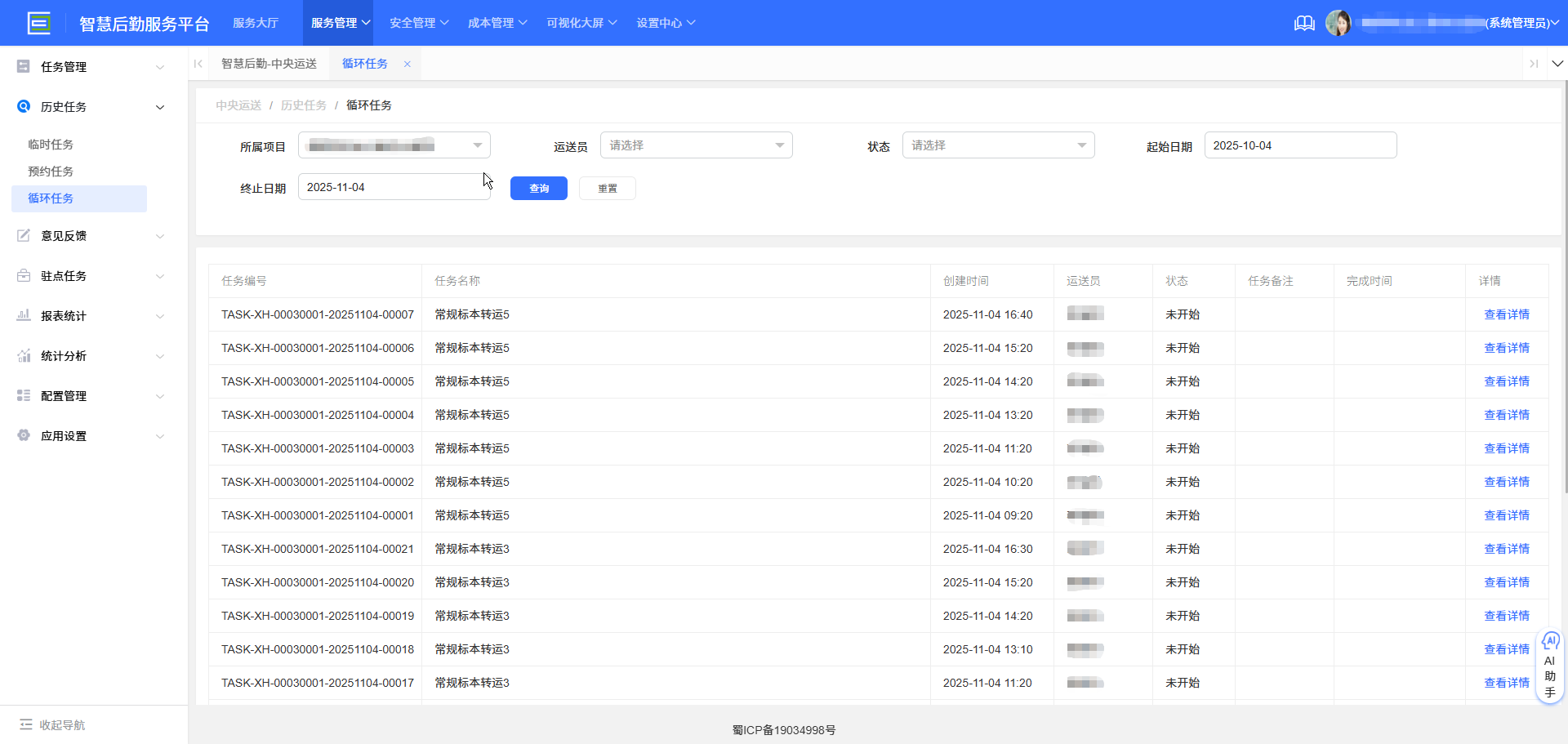Open the 任务管理 sidebar icon
The height and width of the screenshot is (744, 1568).
(x=23, y=66)
